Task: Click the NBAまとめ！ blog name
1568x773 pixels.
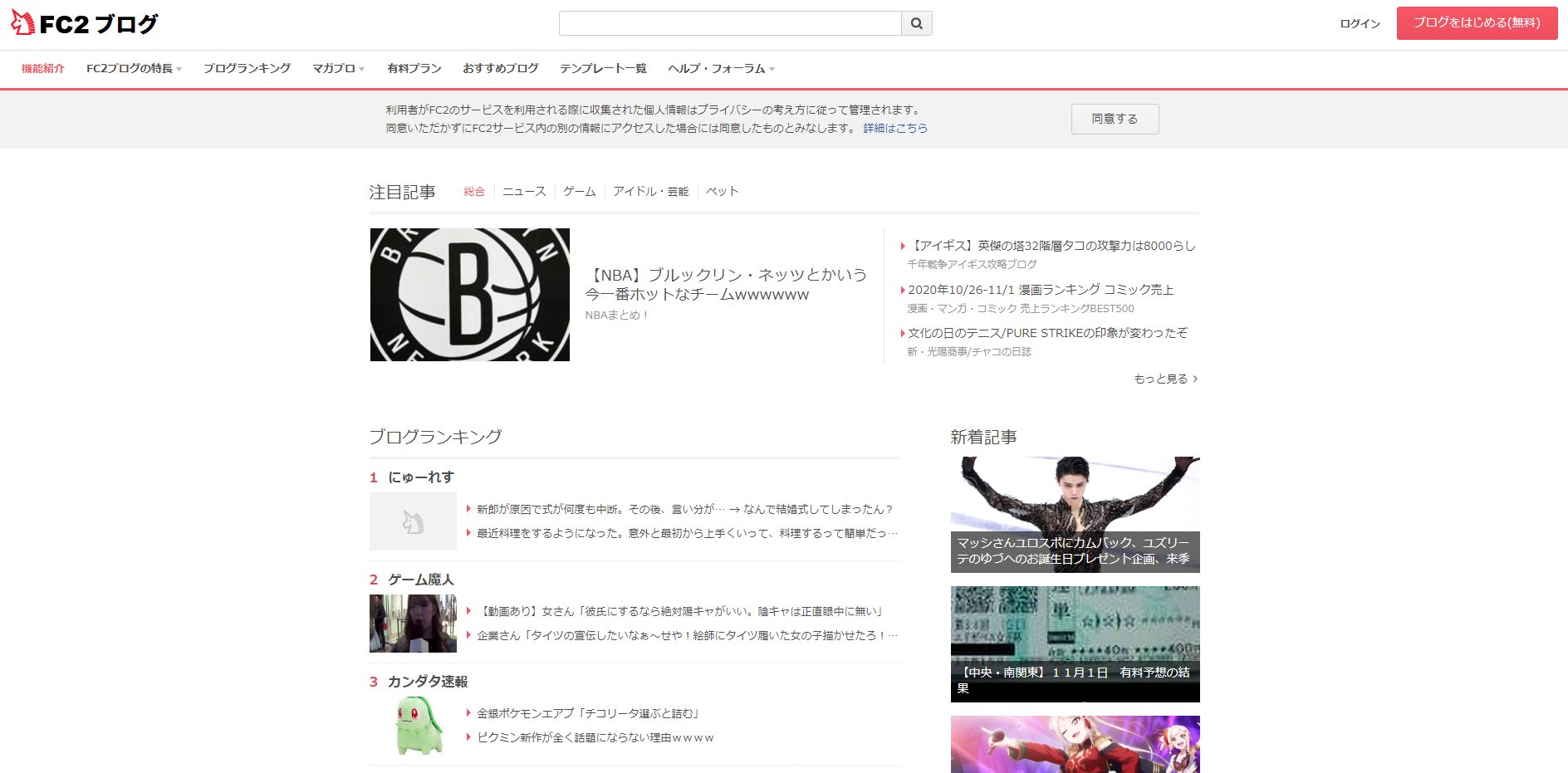Action: (616, 316)
